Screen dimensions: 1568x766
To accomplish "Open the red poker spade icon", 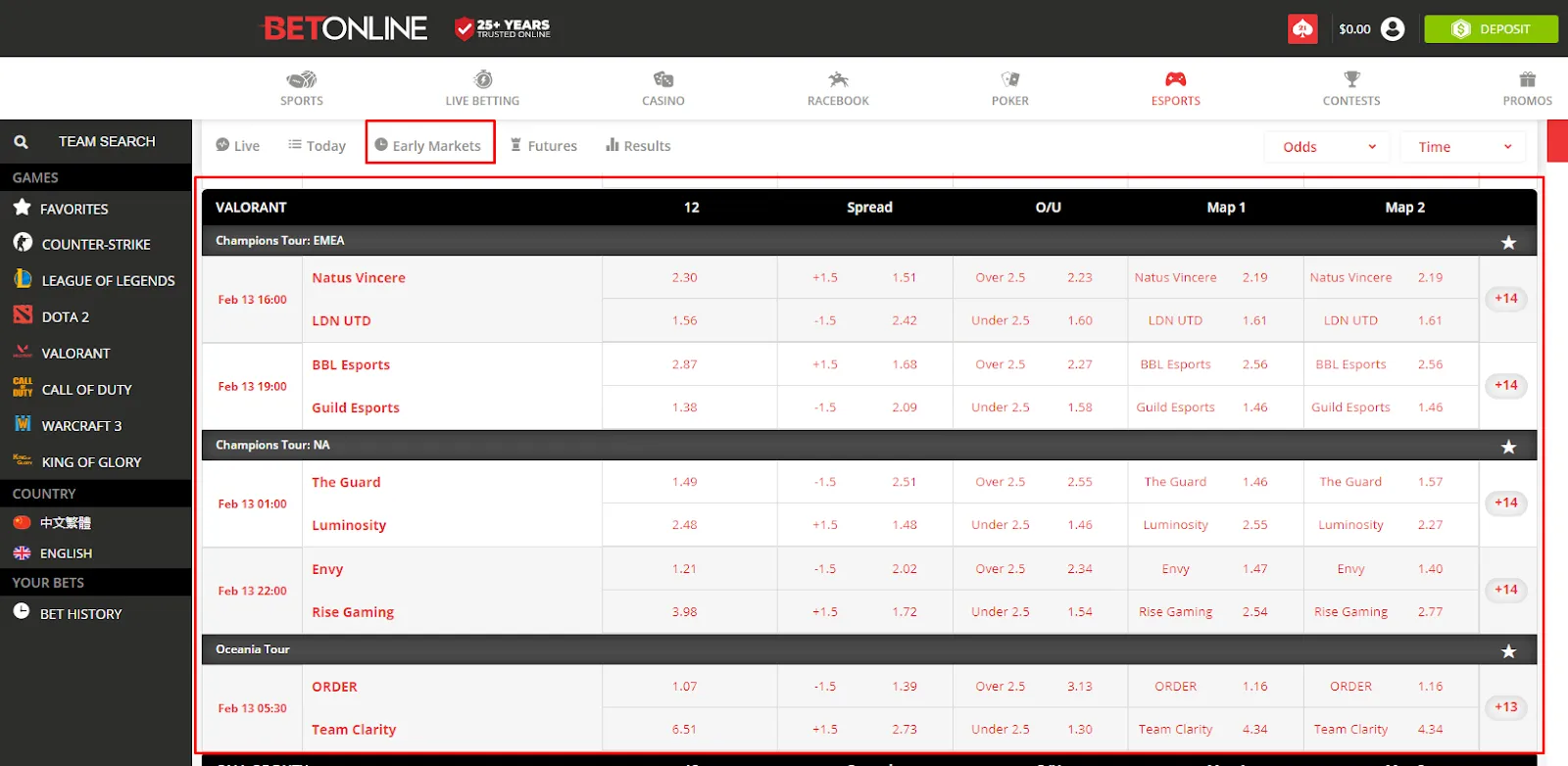I will click(1302, 29).
